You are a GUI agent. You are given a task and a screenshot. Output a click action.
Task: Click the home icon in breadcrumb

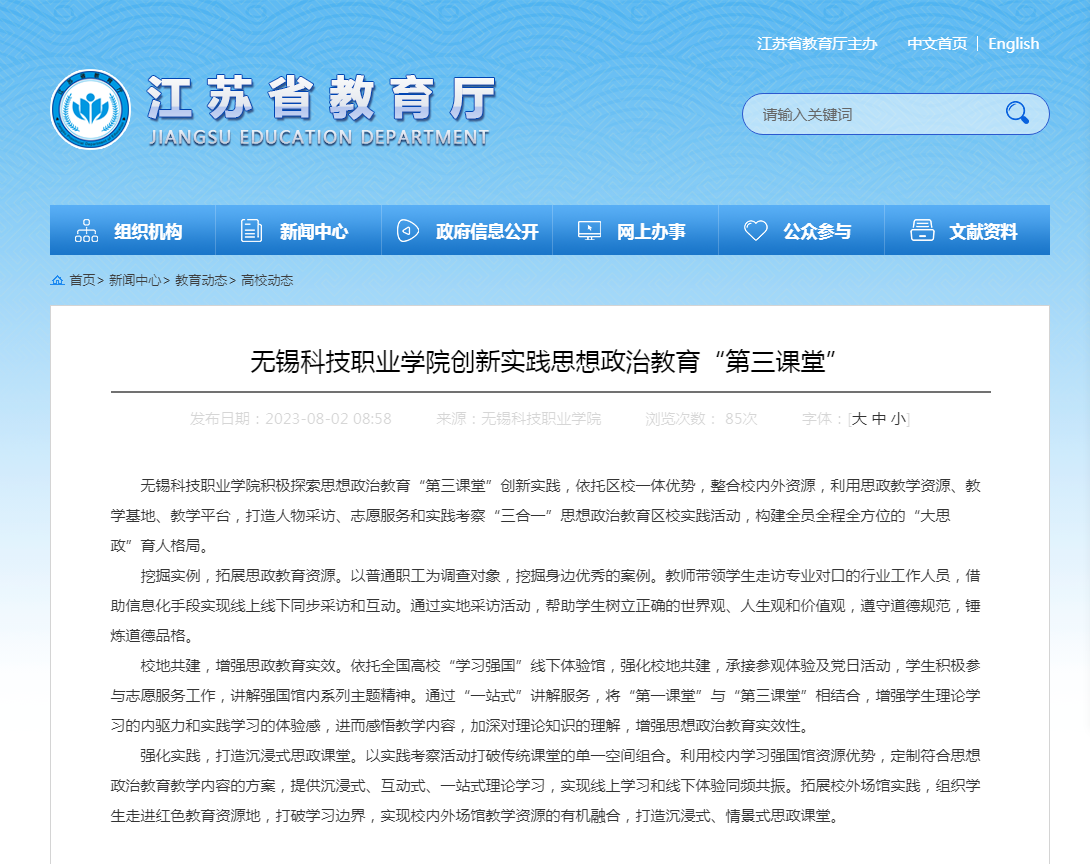(58, 280)
